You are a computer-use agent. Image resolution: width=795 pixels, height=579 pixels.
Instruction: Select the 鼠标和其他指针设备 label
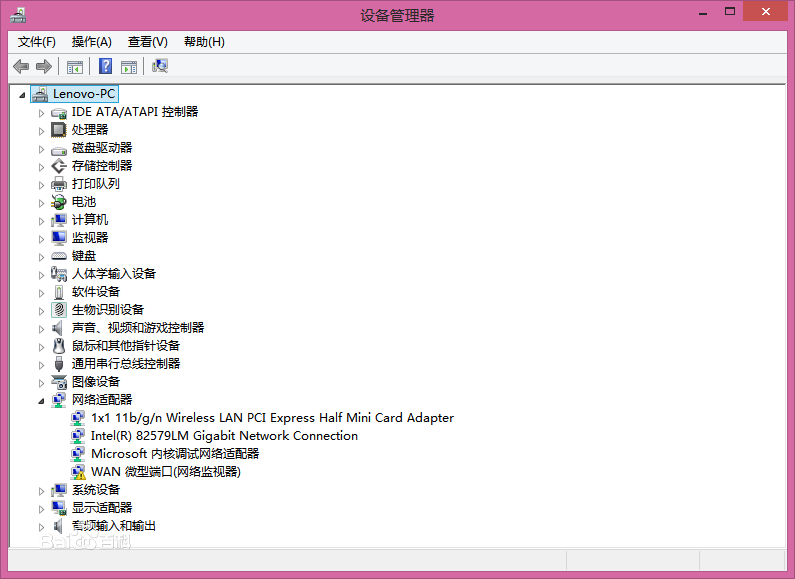[x=126, y=346]
